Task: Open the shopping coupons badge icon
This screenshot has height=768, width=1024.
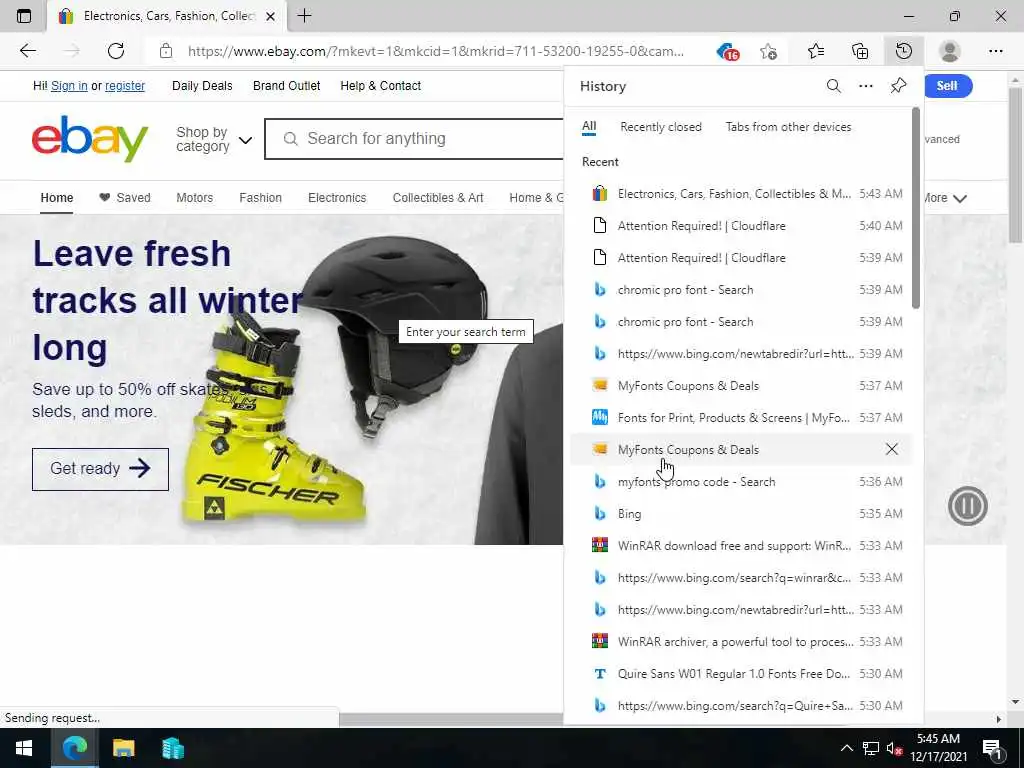Action: pos(728,52)
